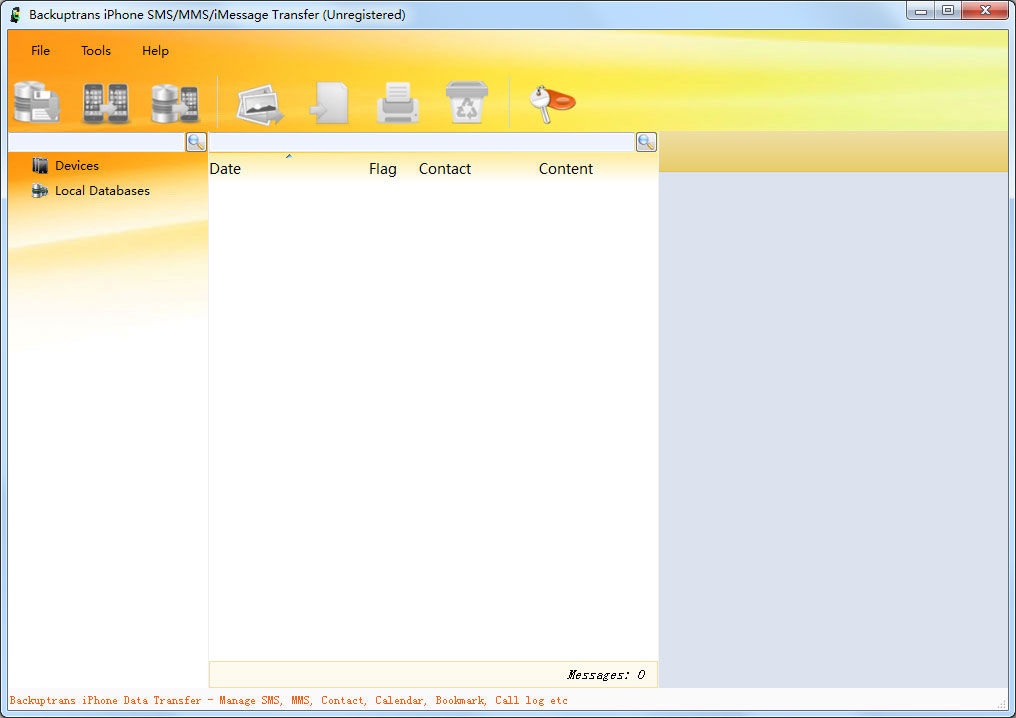
Task: Open the File menu
Action: coord(40,51)
